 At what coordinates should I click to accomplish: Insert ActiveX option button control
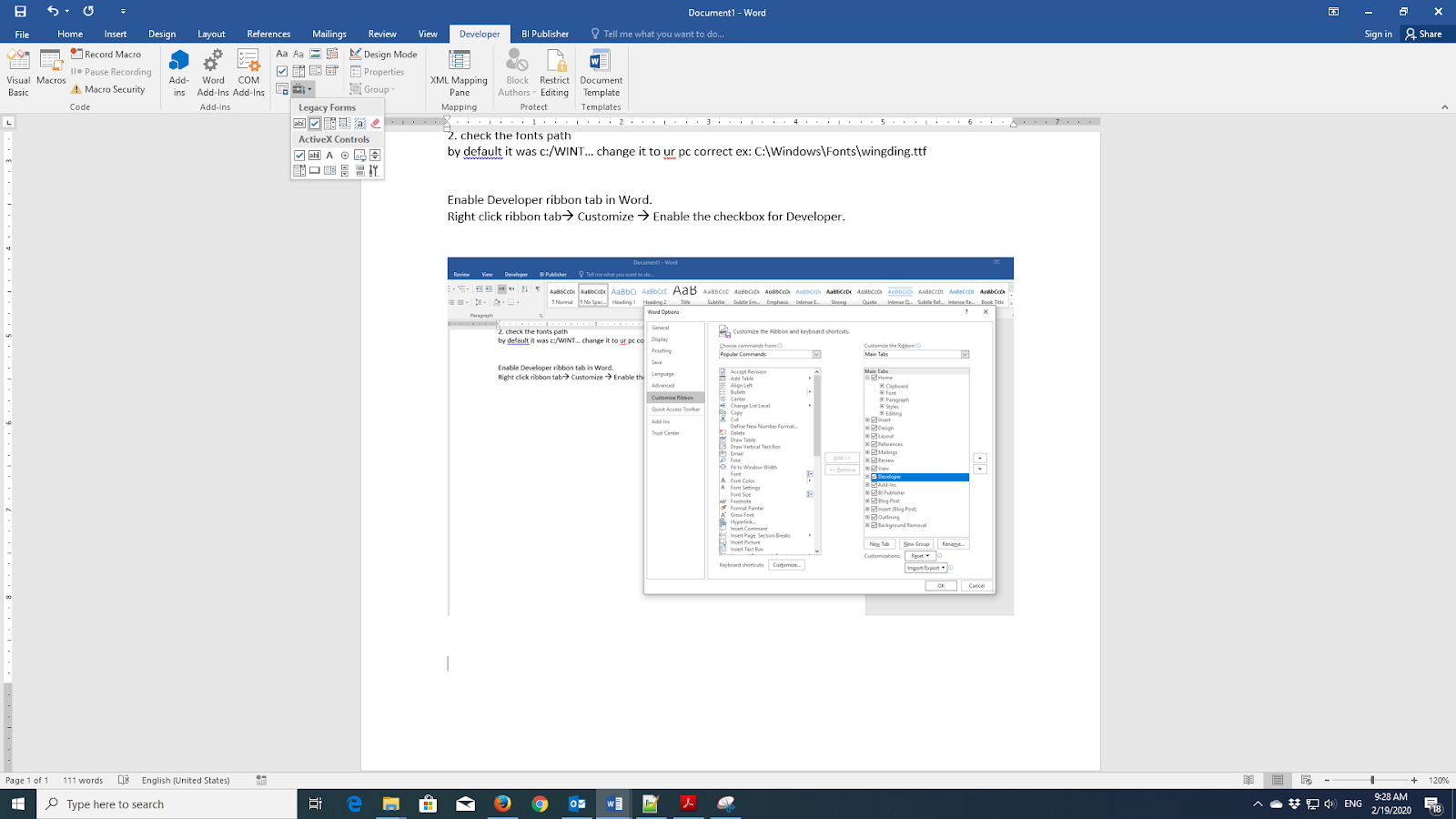pos(345,155)
